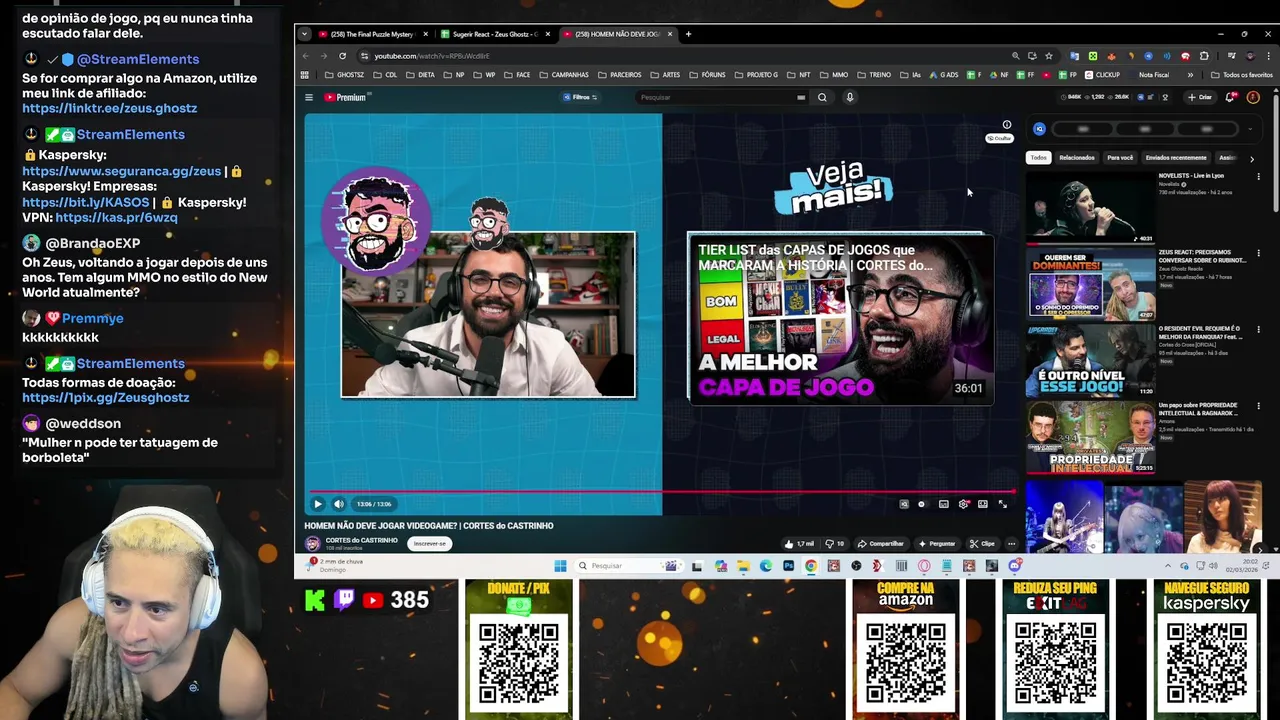This screenshot has height=720, width=1280.
Task: Reload the page in Chrome
Action: click(342, 56)
